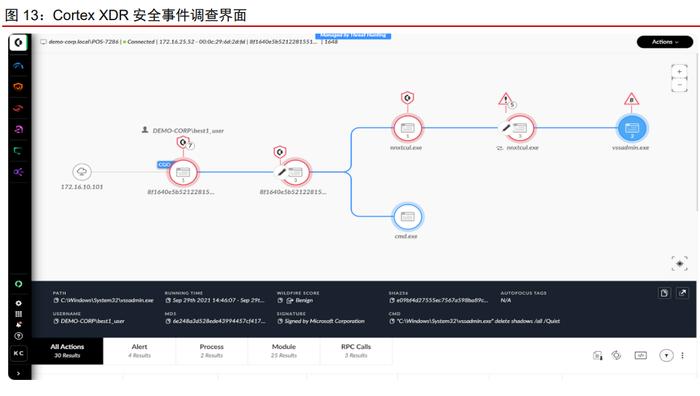700x396 pixels.
Task: Click the document icon in details panel corner
Action: tap(664, 293)
